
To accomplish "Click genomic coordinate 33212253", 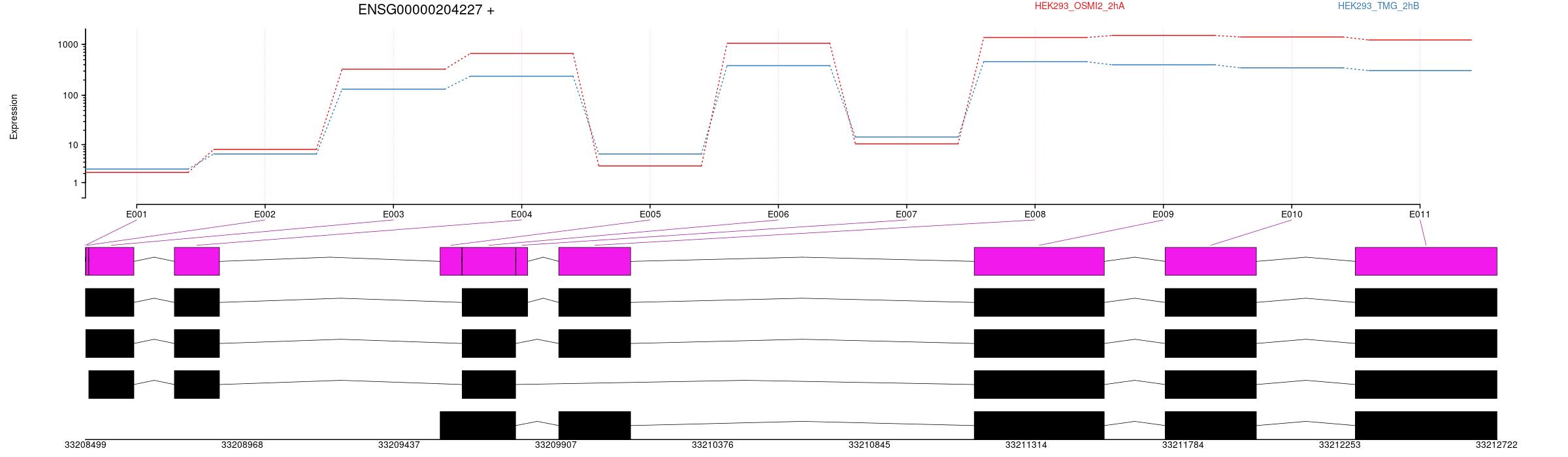I will coord(1340,445).
